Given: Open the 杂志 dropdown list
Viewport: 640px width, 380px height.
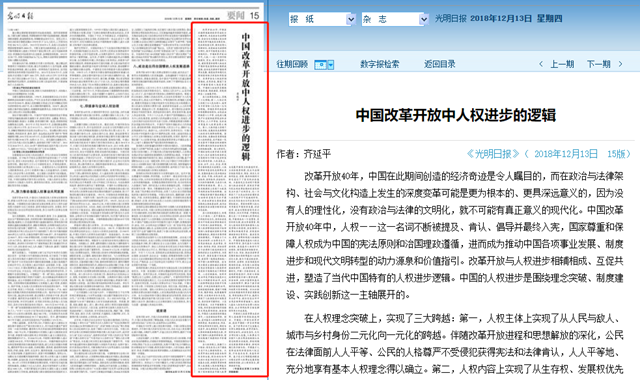Looking at the screenshot, I should point(395,19).
